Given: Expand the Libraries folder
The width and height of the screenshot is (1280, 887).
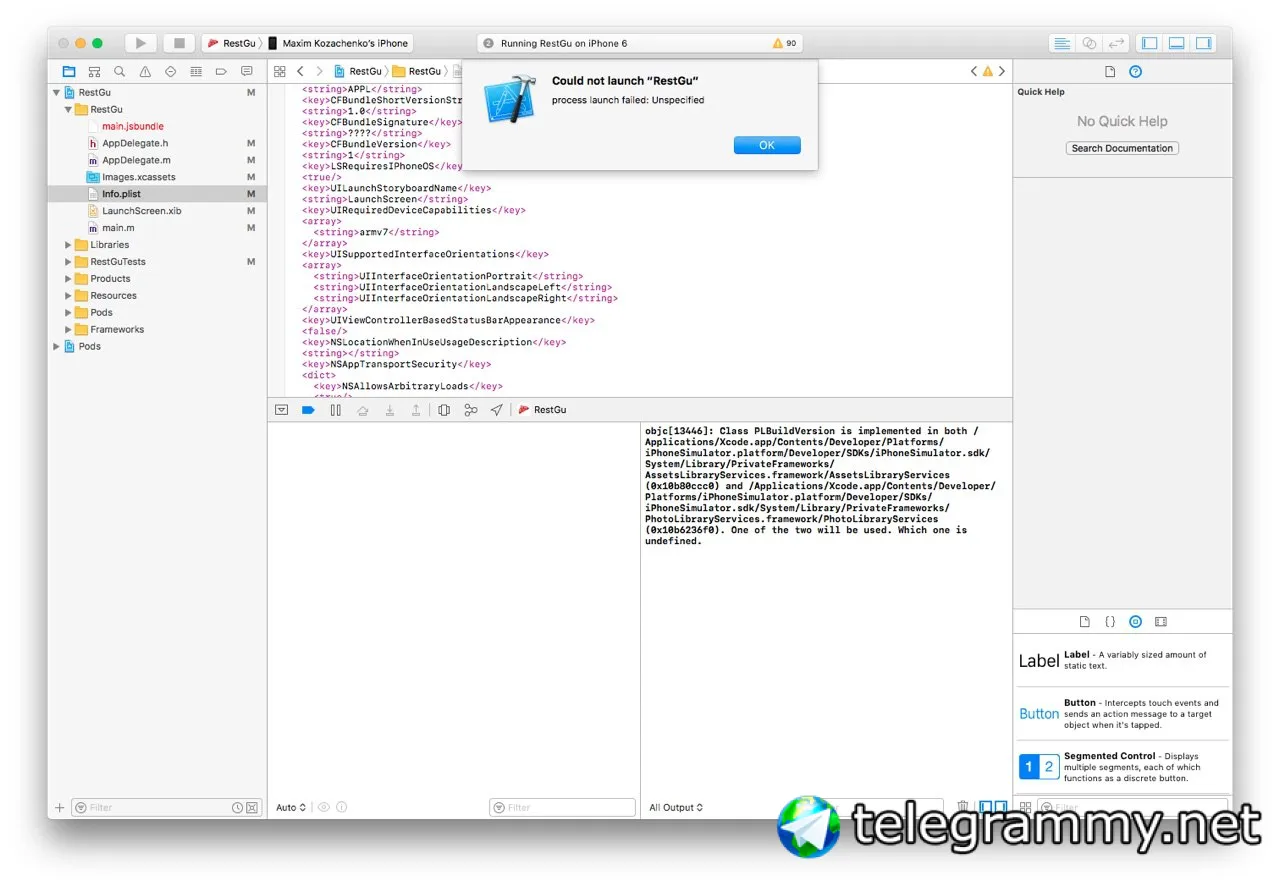Looking at the screenshot, I should pyautogui.click(x=69, y=245).
